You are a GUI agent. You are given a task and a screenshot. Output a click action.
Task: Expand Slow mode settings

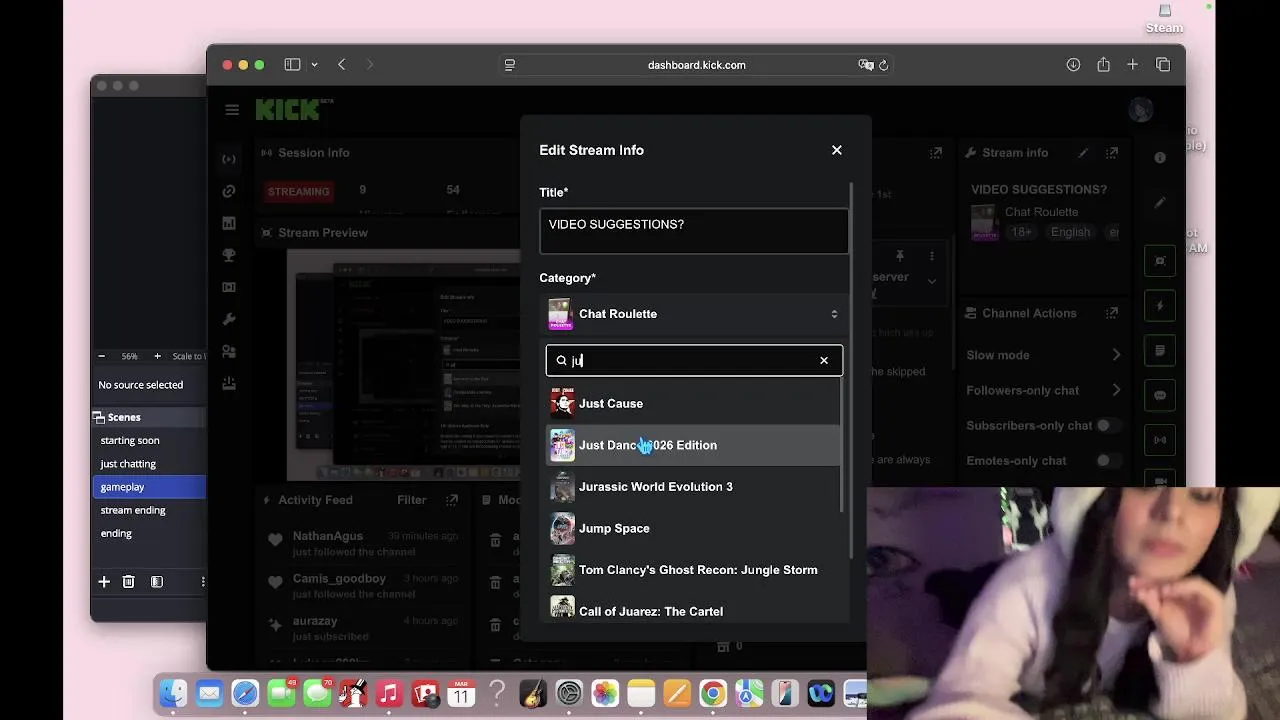(1117, 355)
